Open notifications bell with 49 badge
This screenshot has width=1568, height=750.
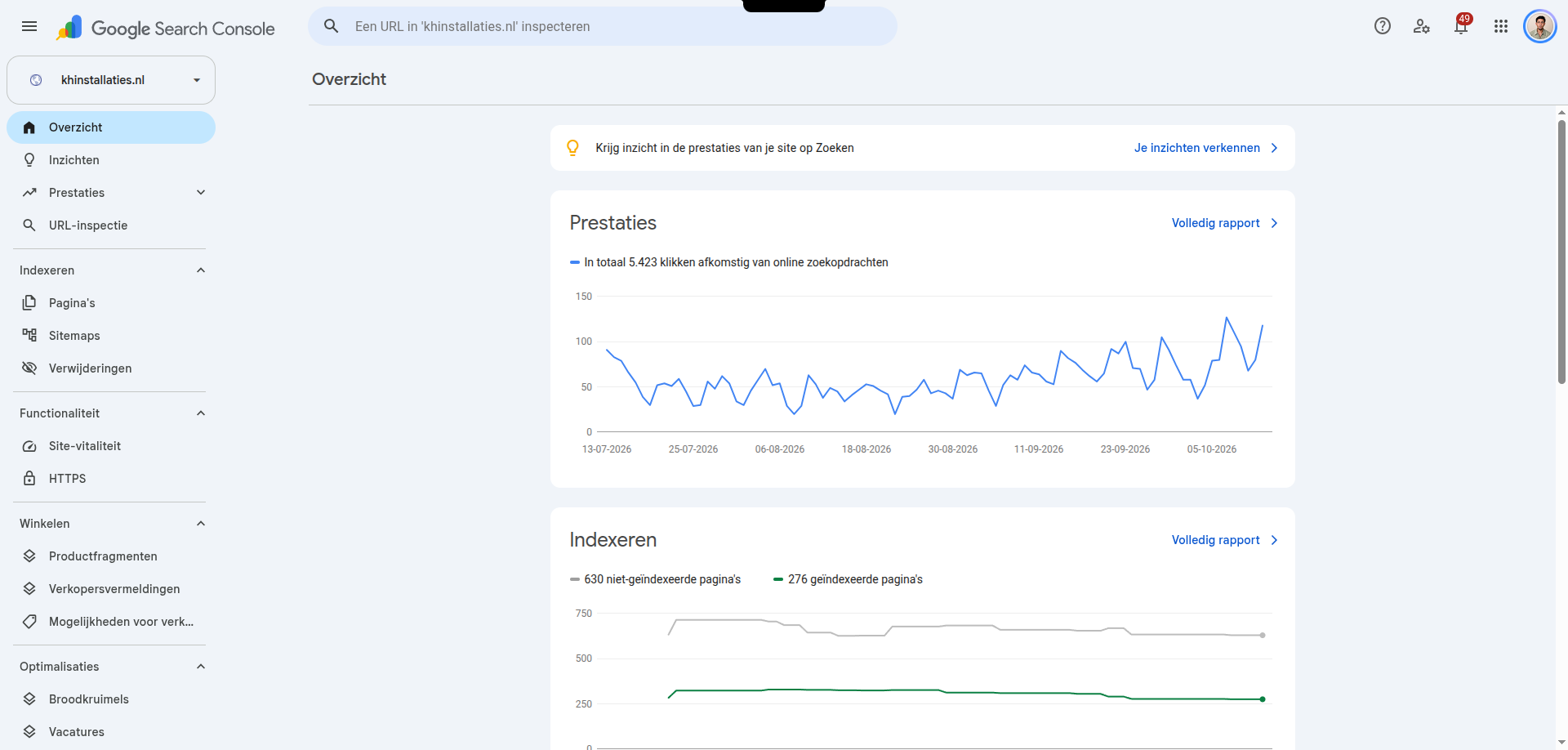click(x=1461, y=26)
